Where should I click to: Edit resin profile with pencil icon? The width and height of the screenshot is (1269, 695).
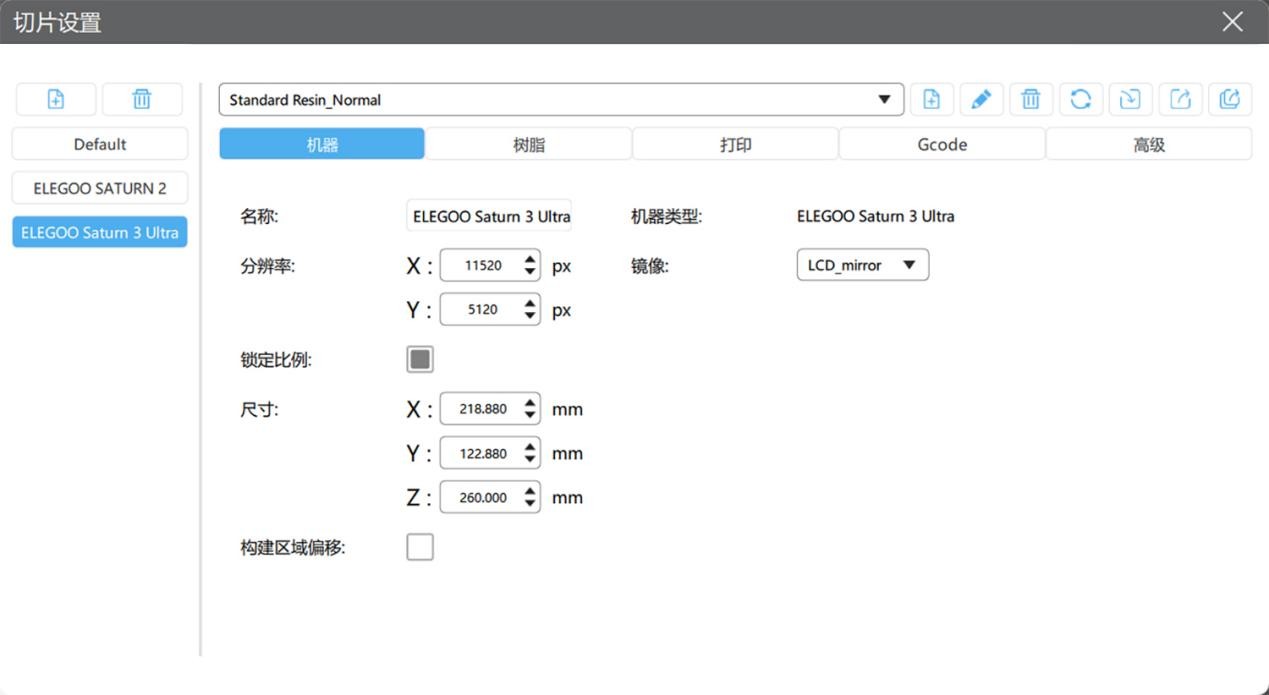pyautogui.click(x=981, y=99)
